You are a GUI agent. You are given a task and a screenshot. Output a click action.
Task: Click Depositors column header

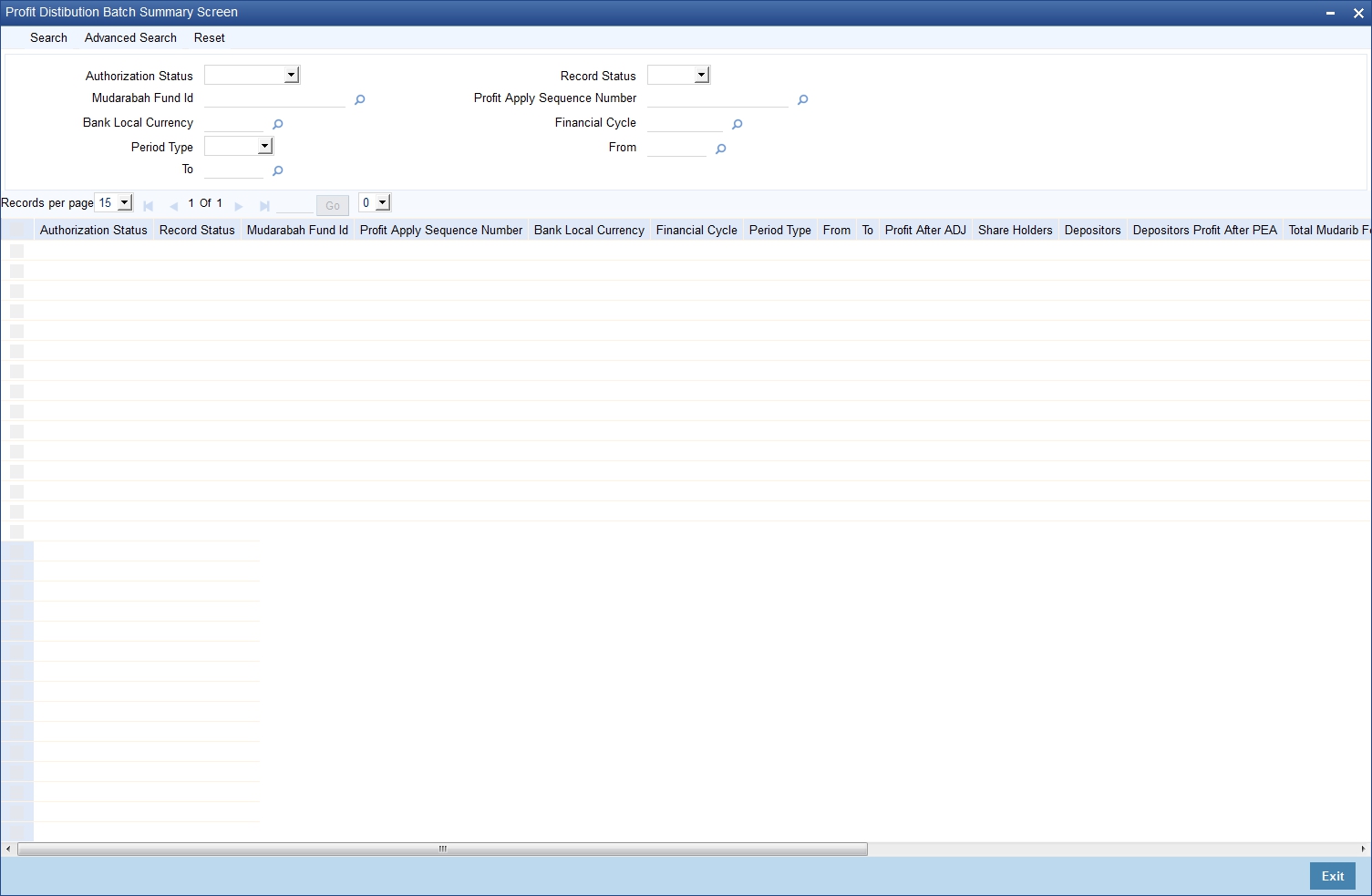(x=1093, y=230)
